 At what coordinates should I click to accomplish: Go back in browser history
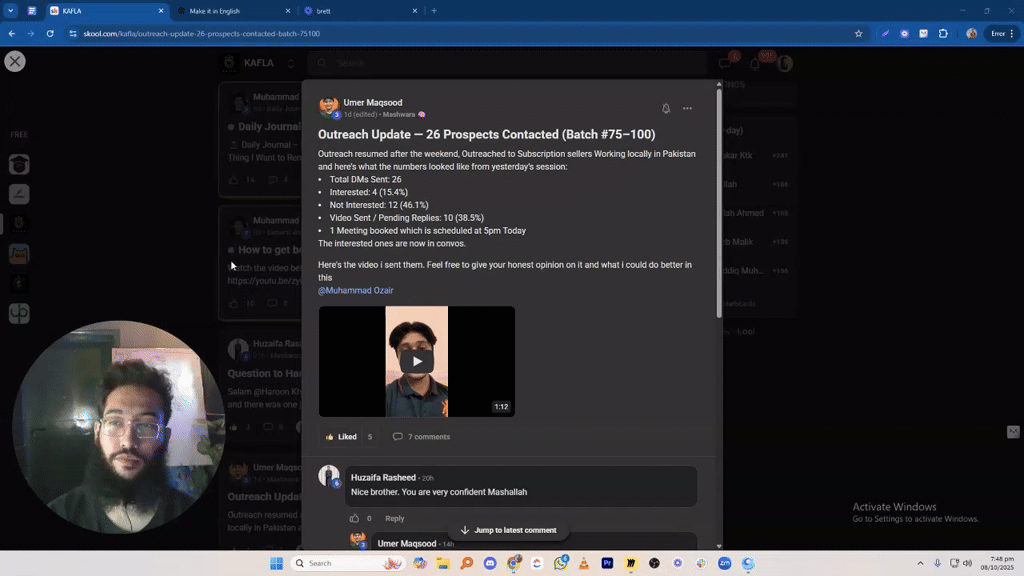pyautogui.click(x=12, y=33)
